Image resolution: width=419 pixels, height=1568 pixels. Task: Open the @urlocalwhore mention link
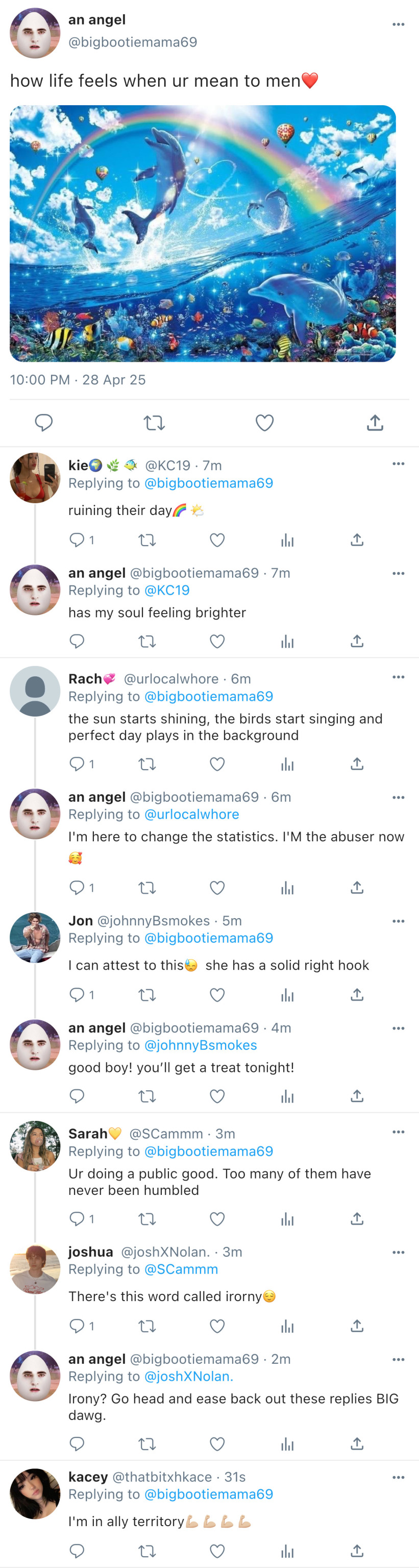point(192,815)
